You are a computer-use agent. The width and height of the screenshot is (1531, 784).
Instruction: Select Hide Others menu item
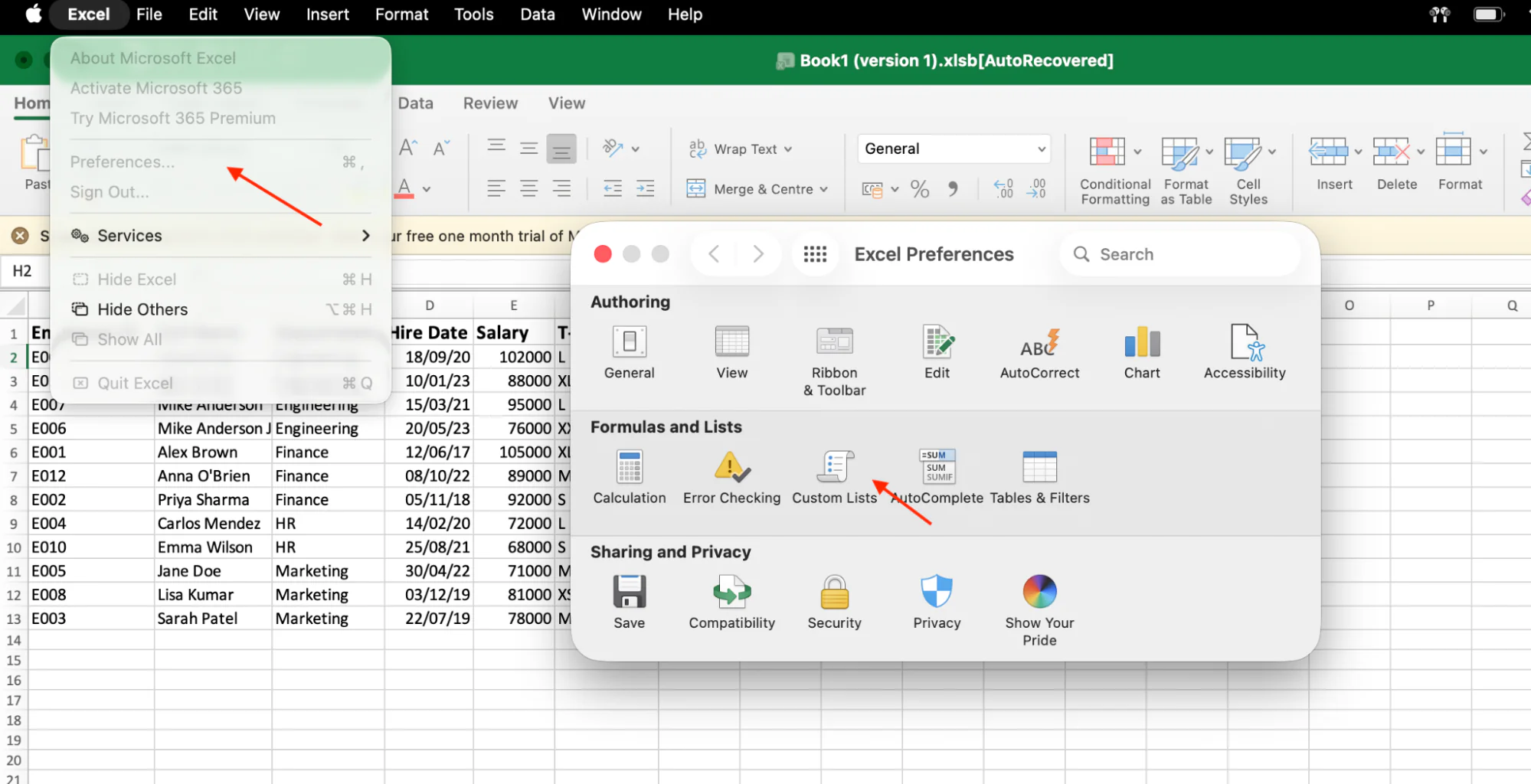(221, 309)
